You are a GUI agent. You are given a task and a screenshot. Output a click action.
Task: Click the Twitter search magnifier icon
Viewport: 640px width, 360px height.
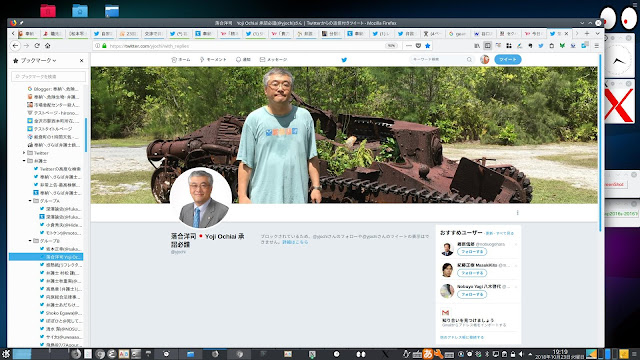point(469,60)
